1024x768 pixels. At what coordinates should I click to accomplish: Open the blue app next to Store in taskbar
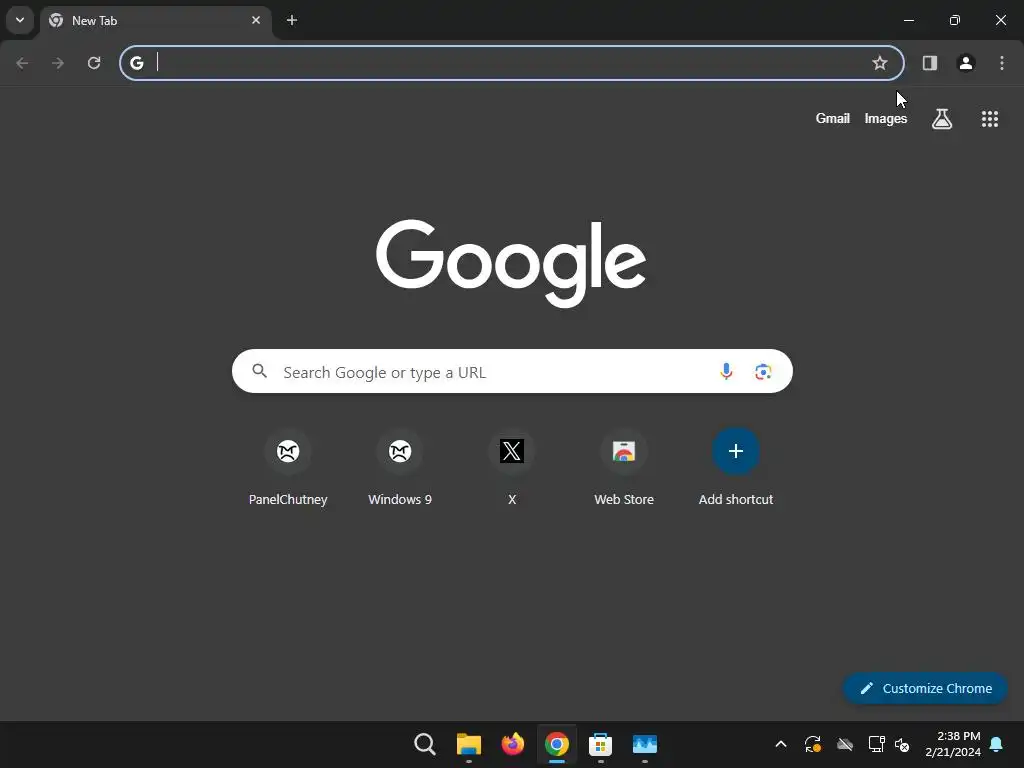(x=645, y=744)
